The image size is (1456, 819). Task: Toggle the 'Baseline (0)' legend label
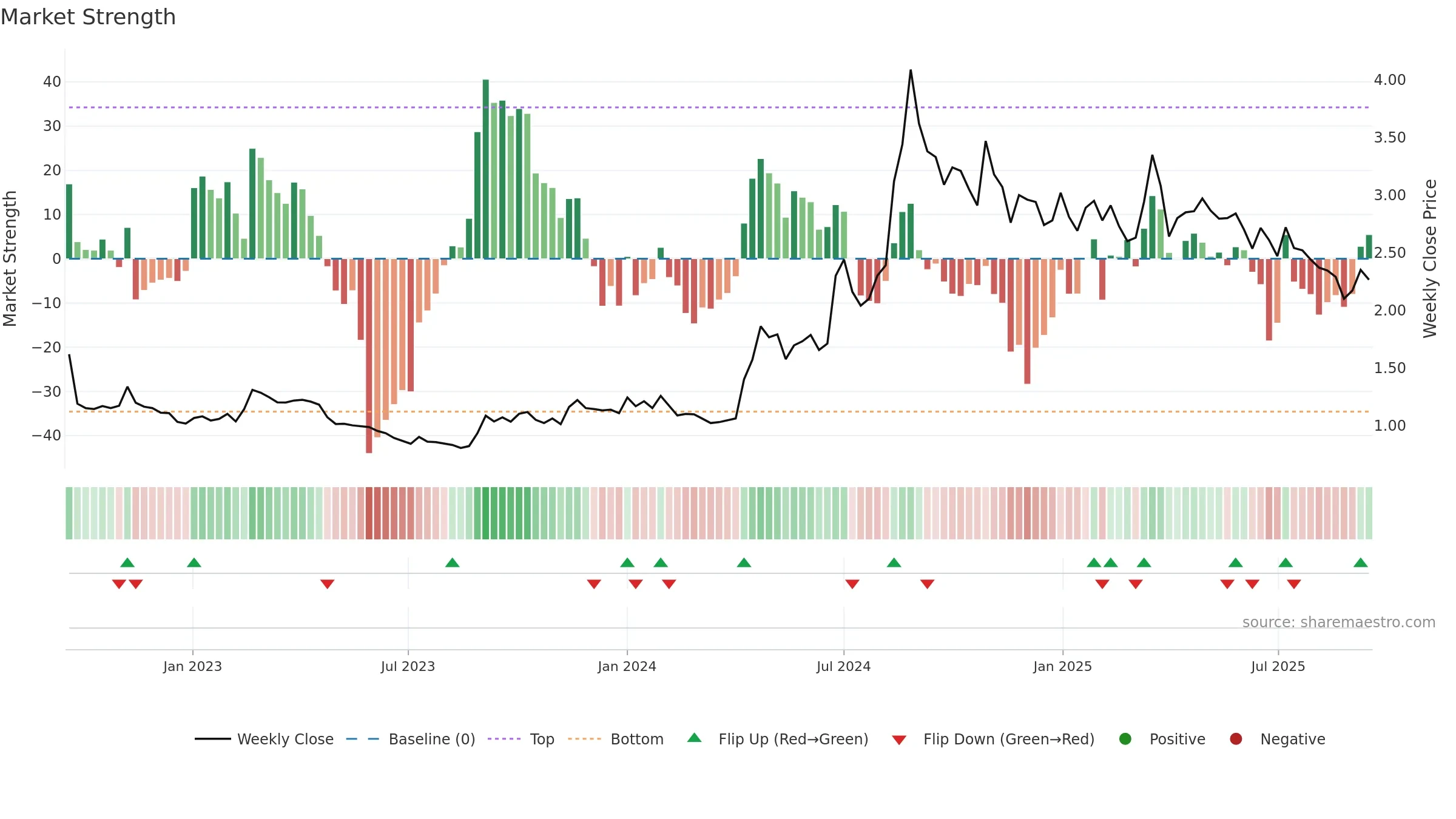pyautogui.click(x=432, y=739)
